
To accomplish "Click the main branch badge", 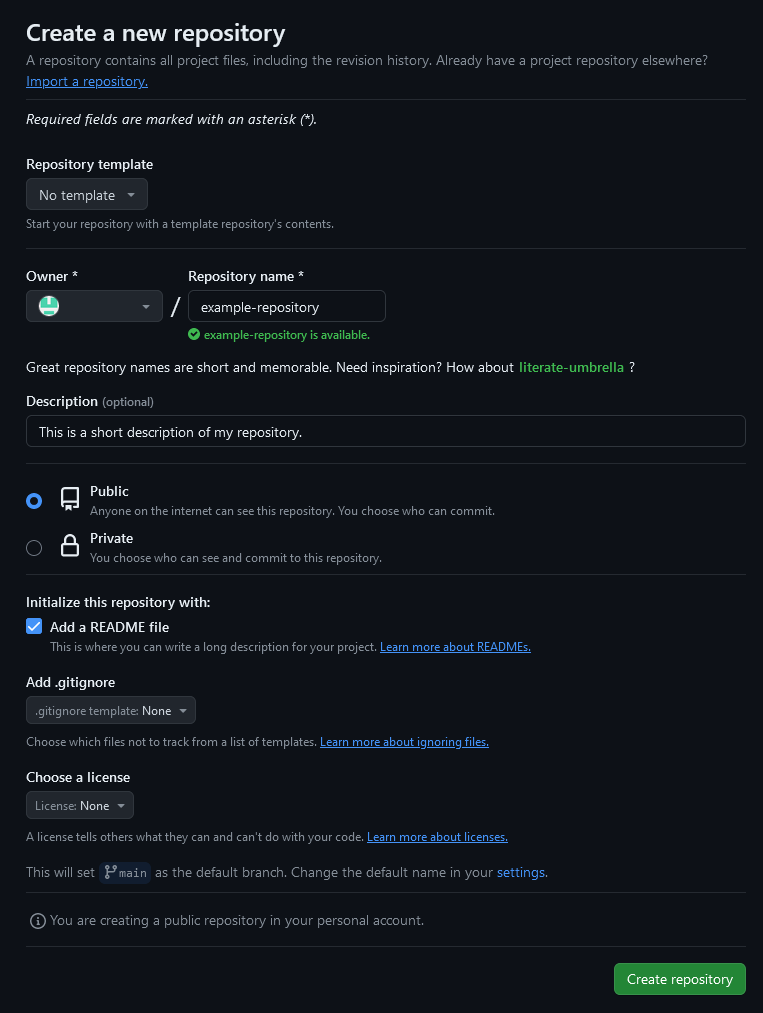I will tap(125, 872).
